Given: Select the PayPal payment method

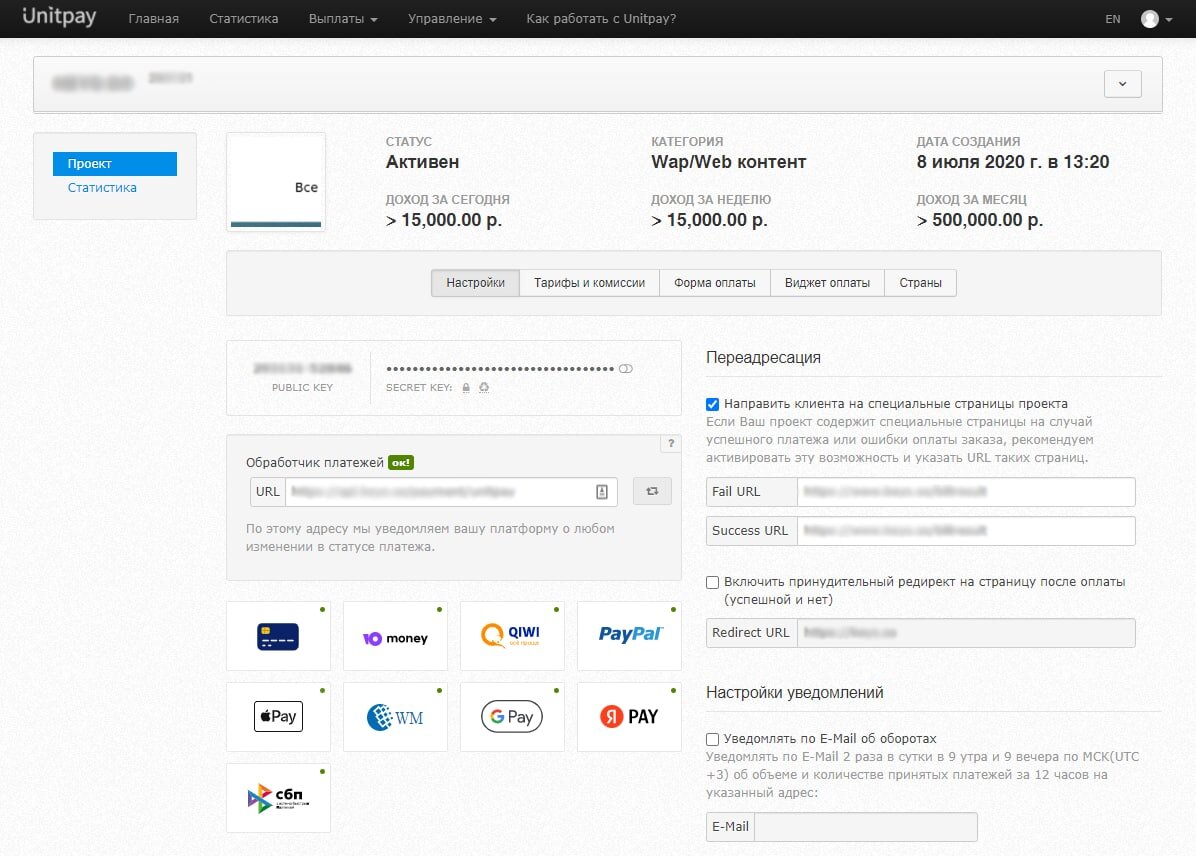Looking at the screenshot, I should point(629,636).
